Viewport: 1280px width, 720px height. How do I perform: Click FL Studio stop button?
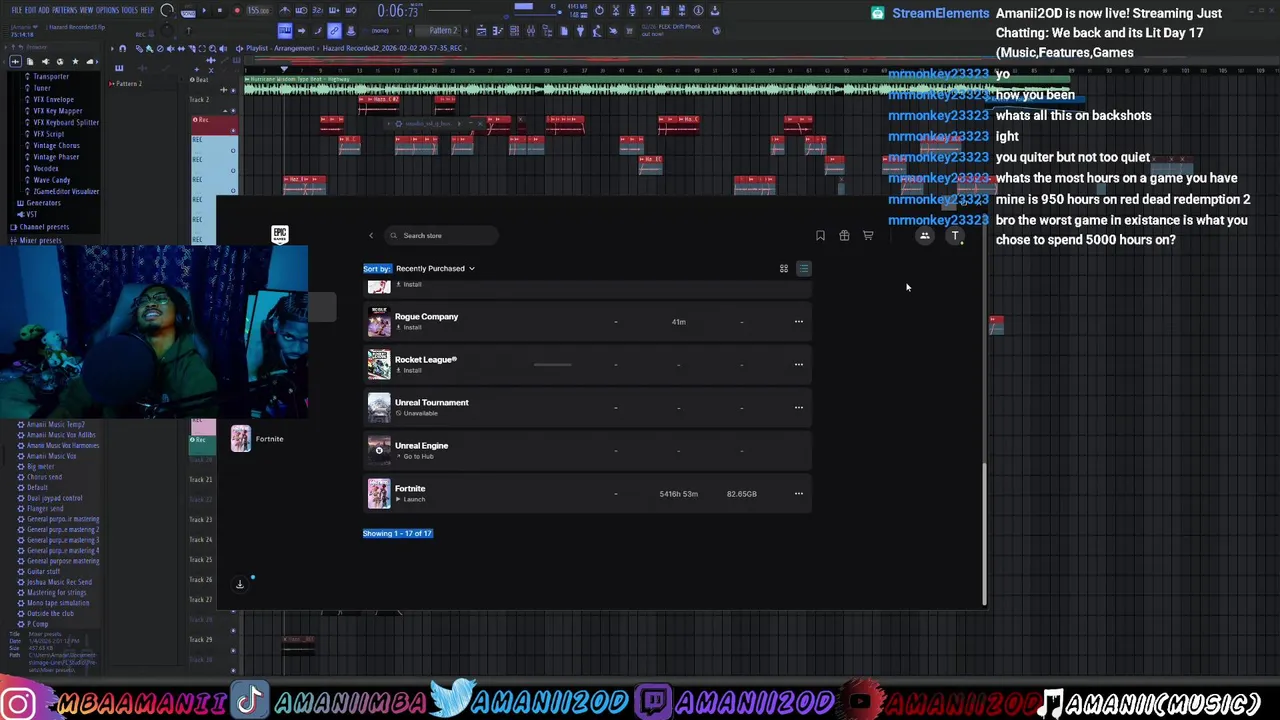pyautogui.click(x=219, y=11)
